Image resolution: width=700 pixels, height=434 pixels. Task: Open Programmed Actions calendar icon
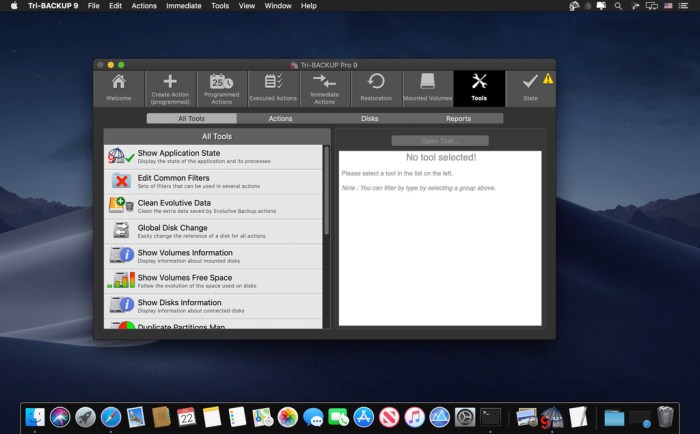221,88
